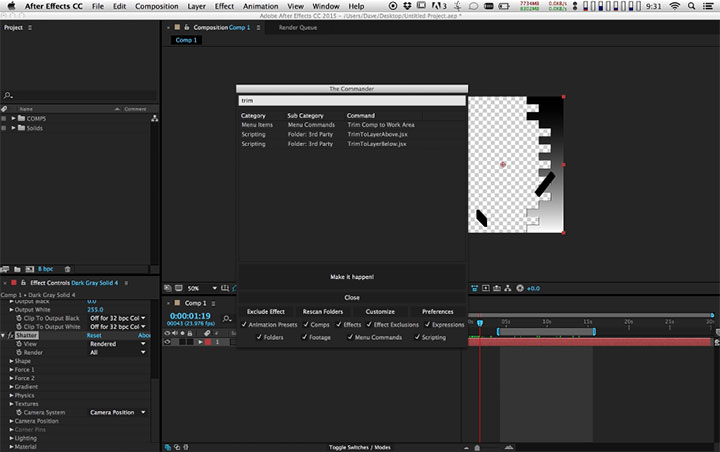This screenshot has width=720, height=452.
Task: Toggle the Camera System stopwatch
Action: pos(19,412)
